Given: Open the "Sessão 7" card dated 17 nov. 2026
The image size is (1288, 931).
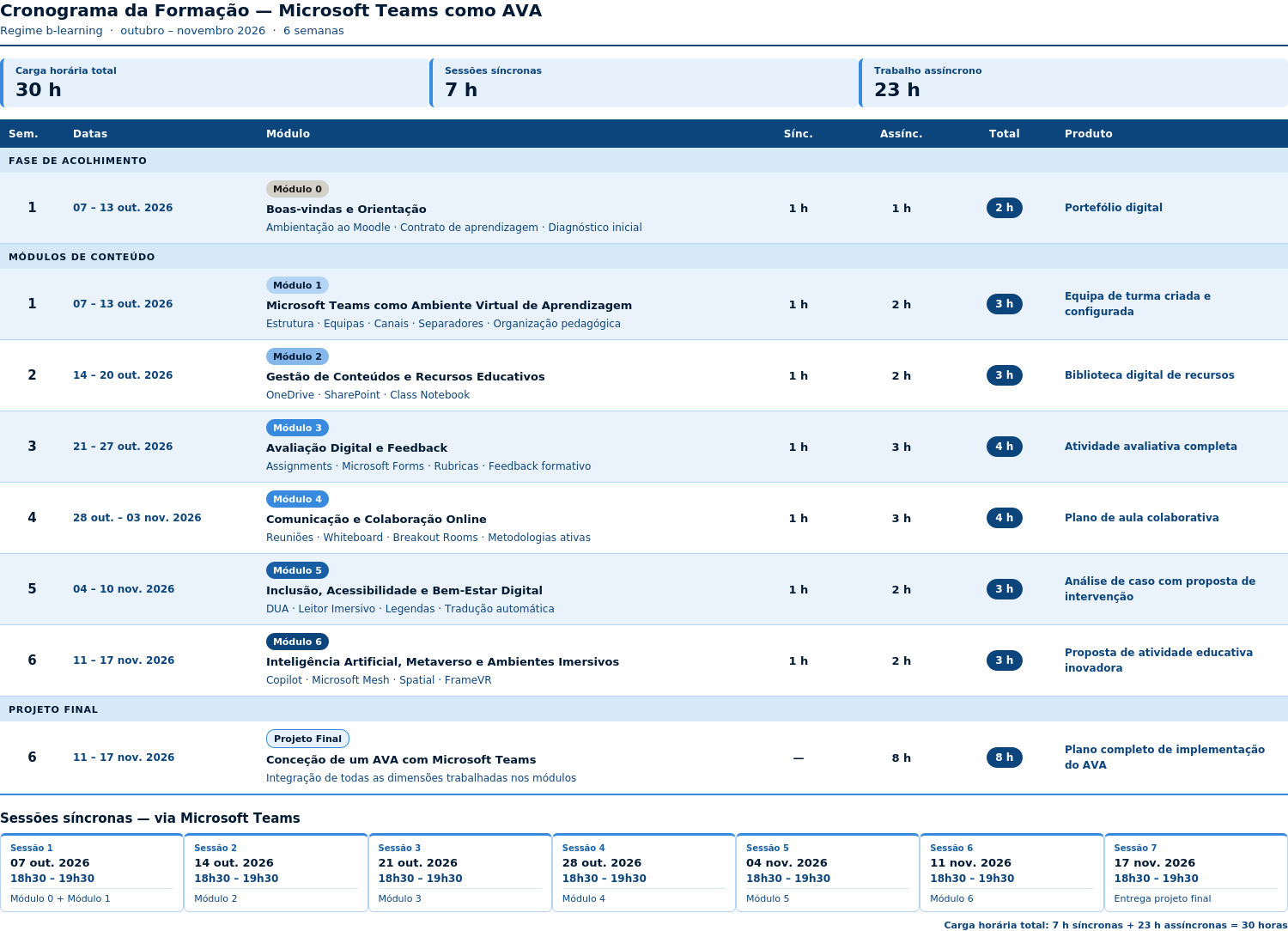Looking at the screenshot, I should click(x=1196, y=873).
